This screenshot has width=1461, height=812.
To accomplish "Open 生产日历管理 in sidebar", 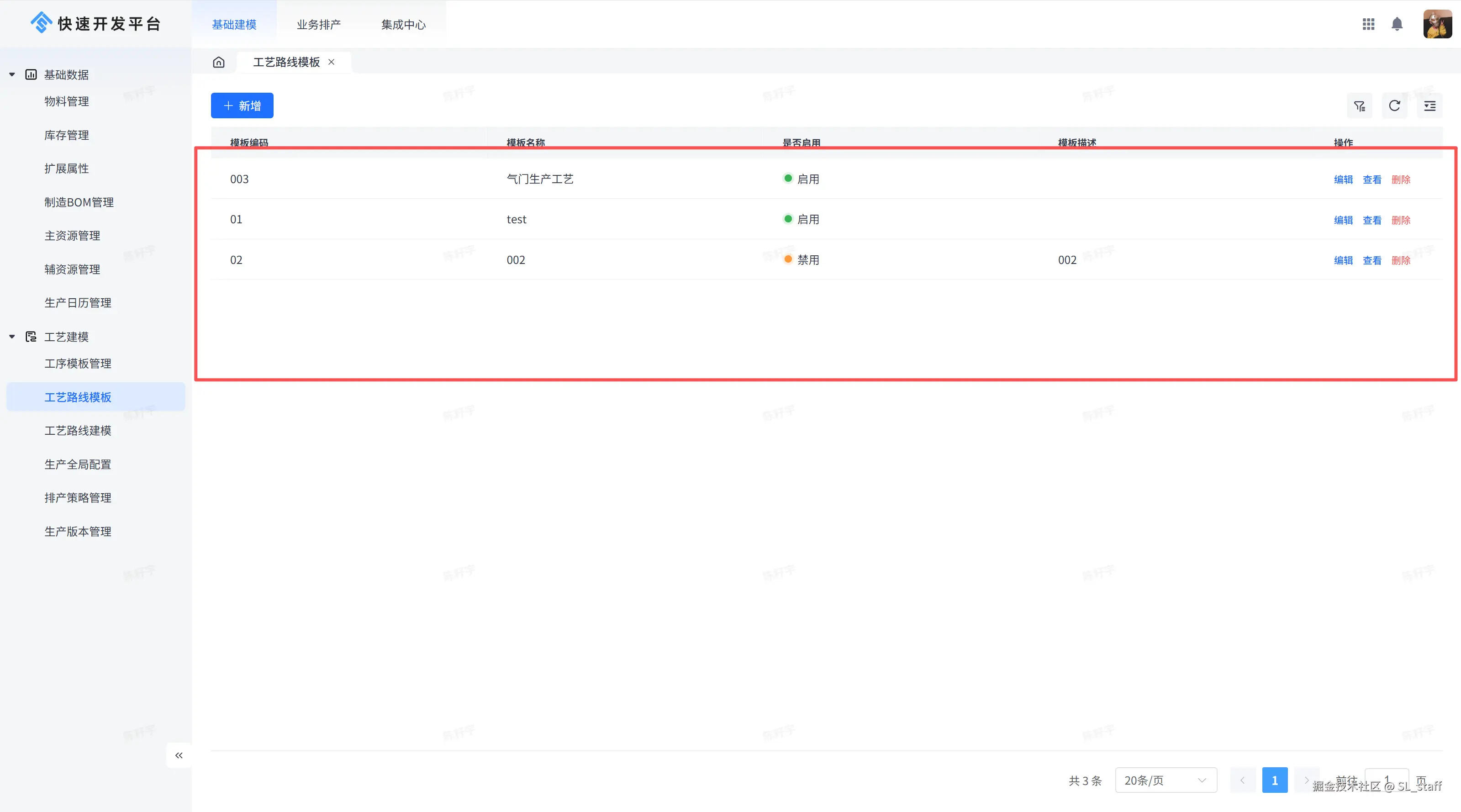I will tap(78, 303).
